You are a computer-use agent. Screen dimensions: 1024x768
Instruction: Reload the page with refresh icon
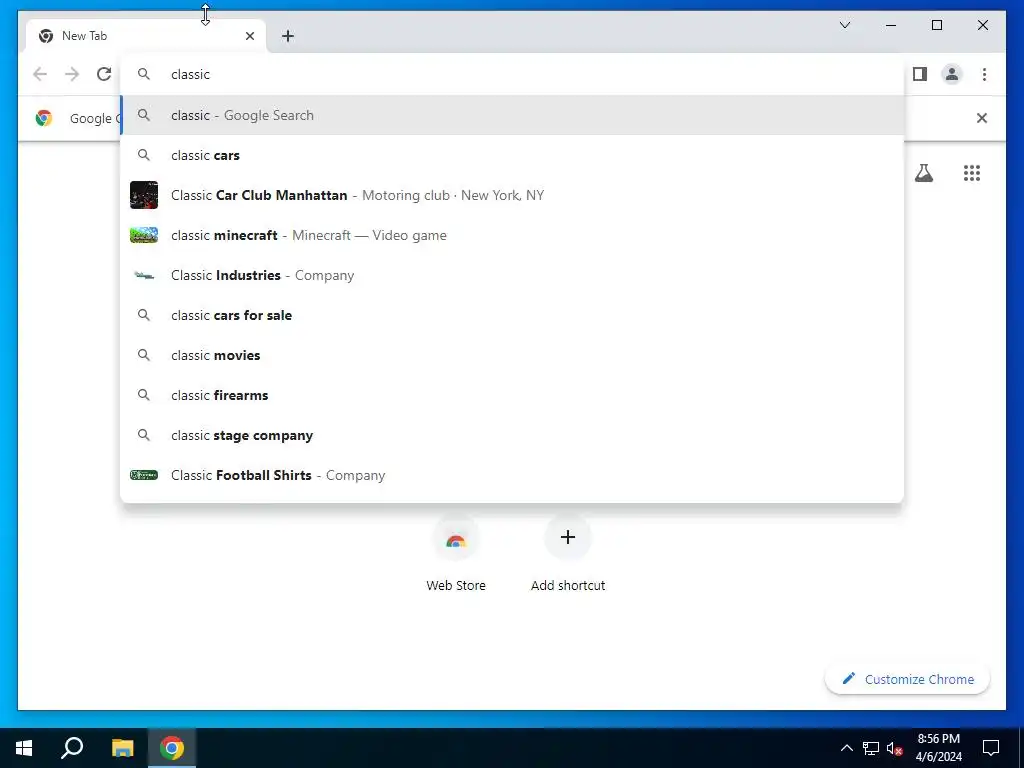point(104,74)
